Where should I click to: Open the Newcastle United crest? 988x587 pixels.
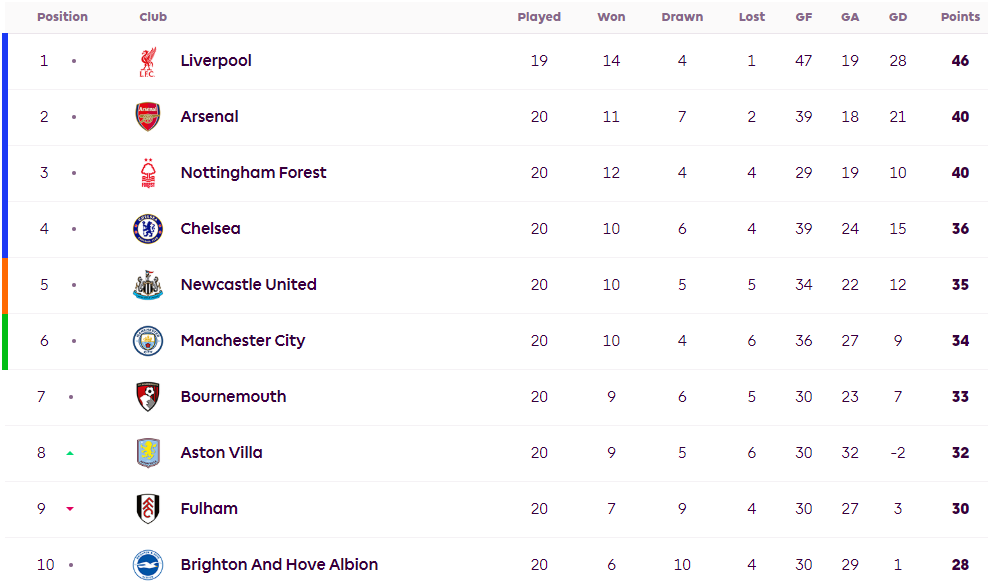point(147,285)
